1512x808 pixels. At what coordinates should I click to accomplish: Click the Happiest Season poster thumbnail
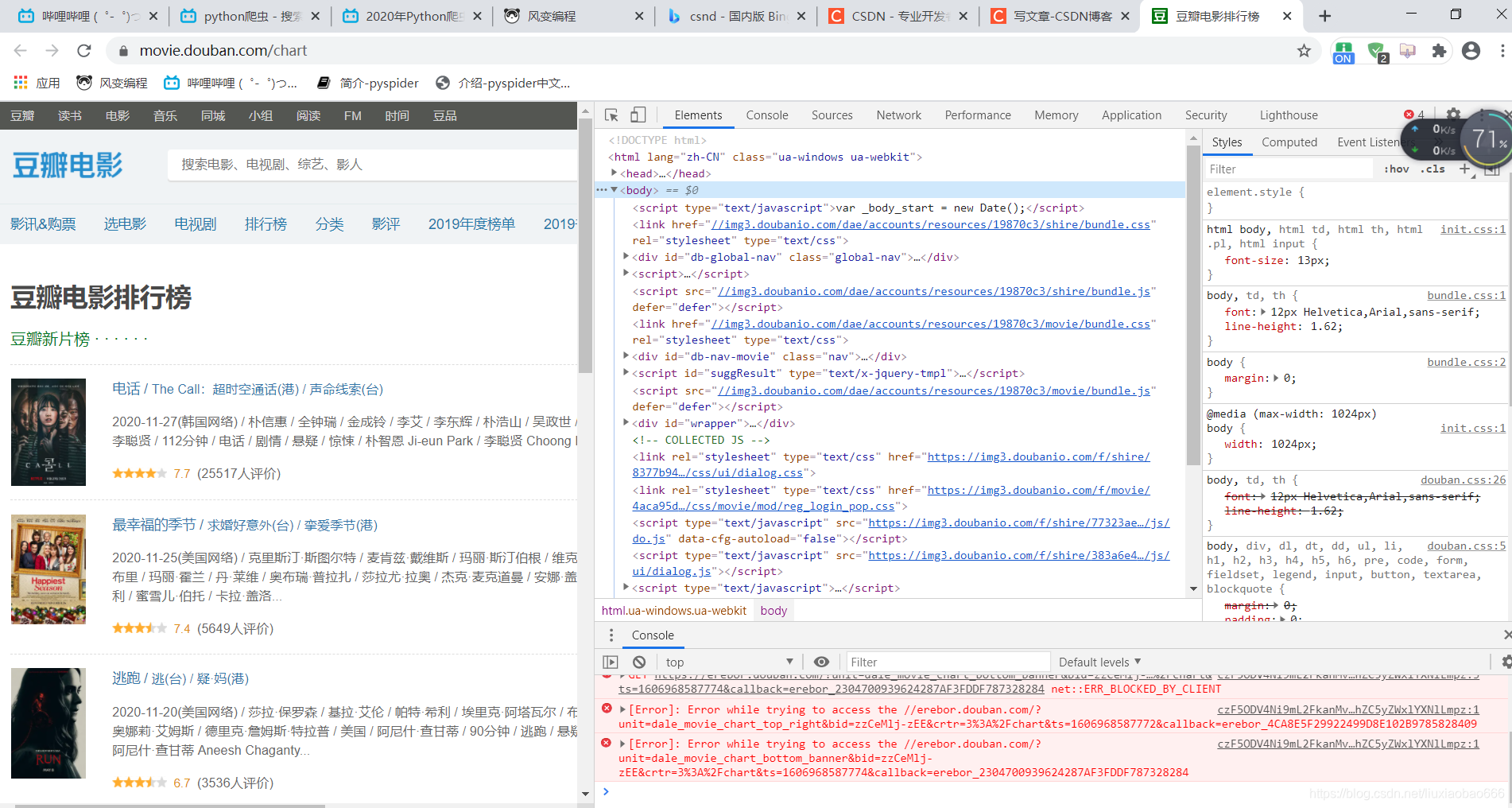point(48,569)
